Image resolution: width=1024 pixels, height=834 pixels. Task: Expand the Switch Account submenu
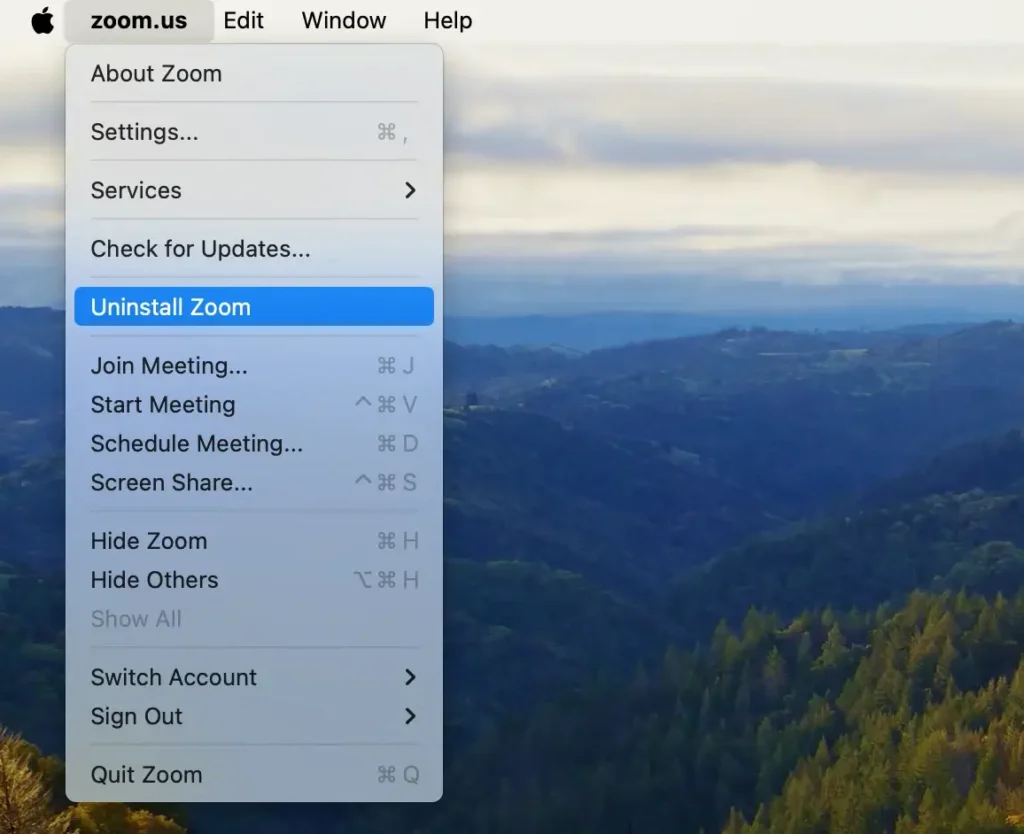click(x=254, y=677)
